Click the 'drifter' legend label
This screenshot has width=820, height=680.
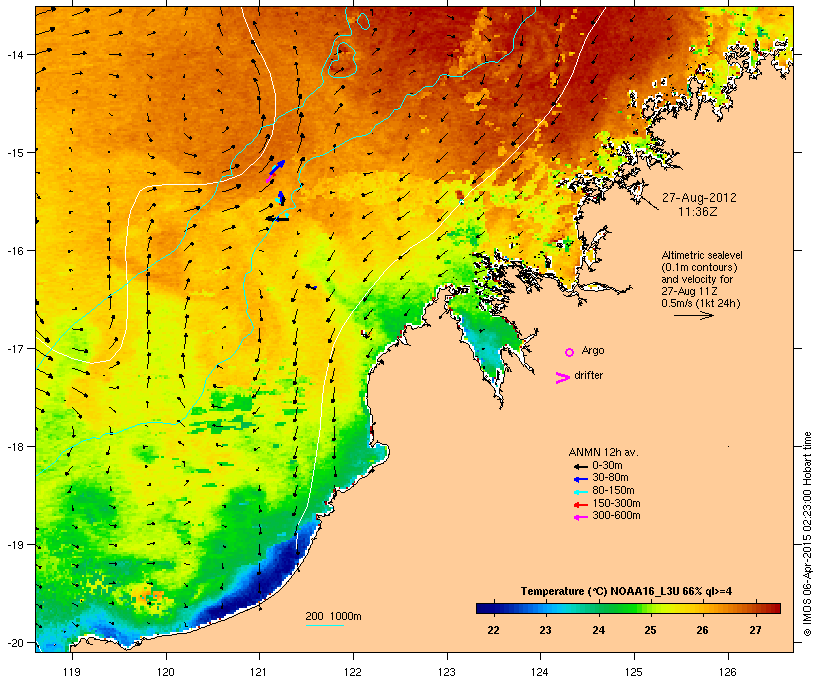pos(588,375)
